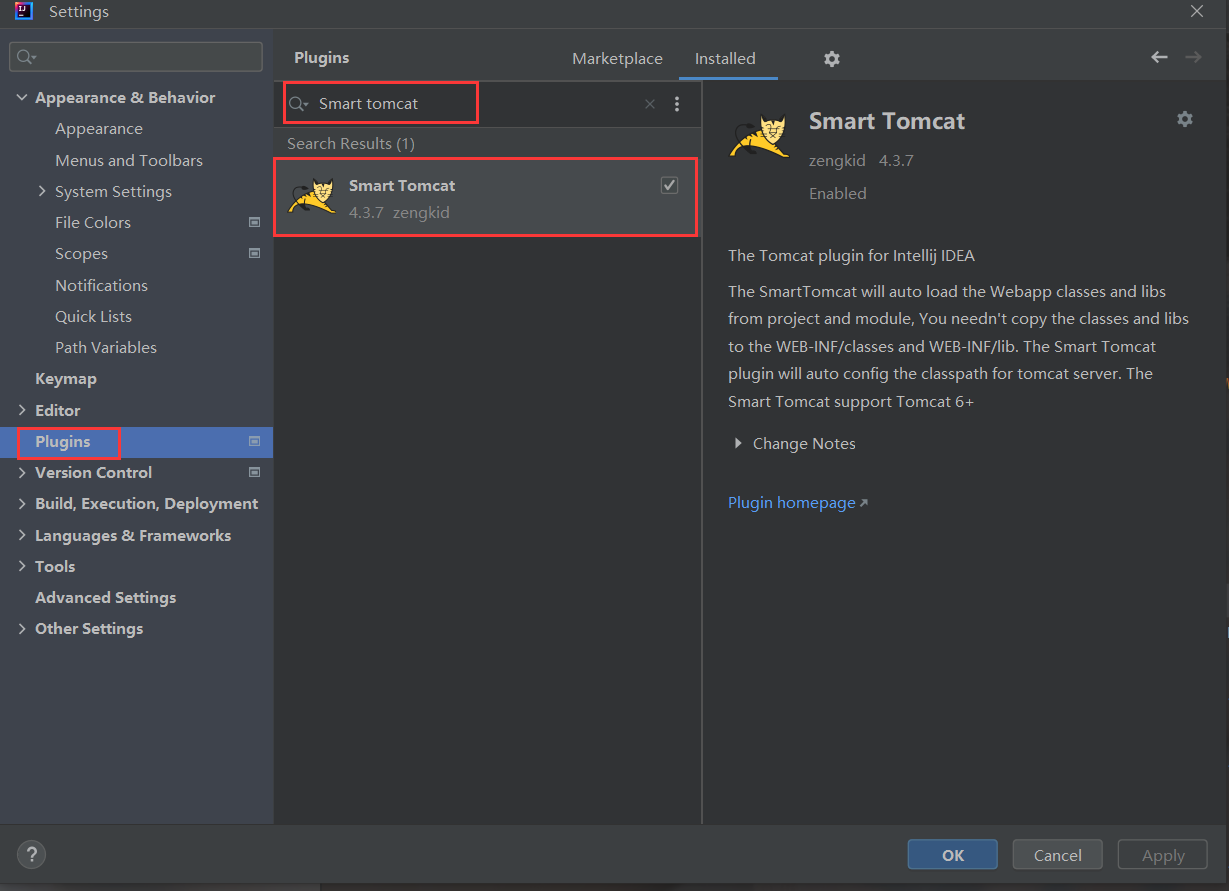Click the IntelliJ IDEA title bar icon
Screen dimensions: 1229x891
tap(24, 12)
